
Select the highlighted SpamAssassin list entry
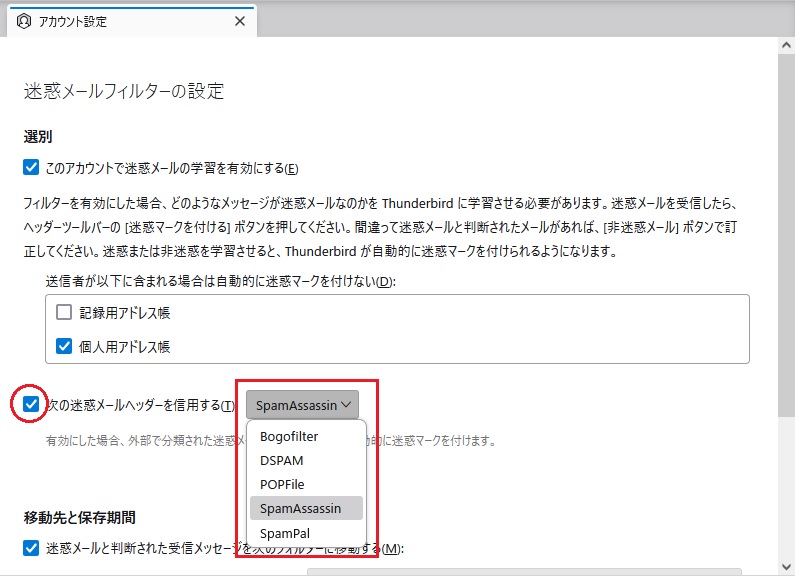coord(300,508)
